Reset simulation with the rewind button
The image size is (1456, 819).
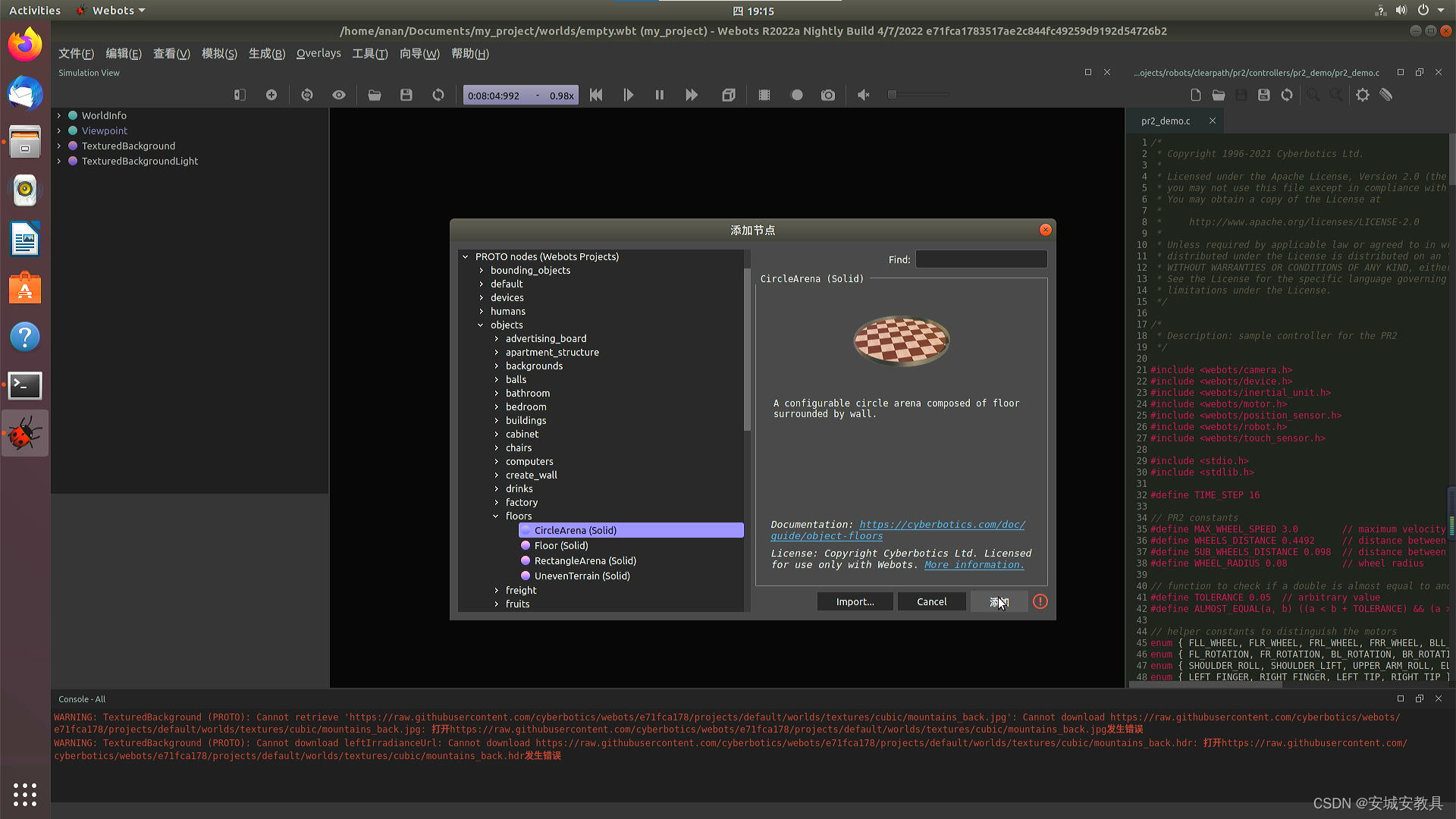pos(596,95)
